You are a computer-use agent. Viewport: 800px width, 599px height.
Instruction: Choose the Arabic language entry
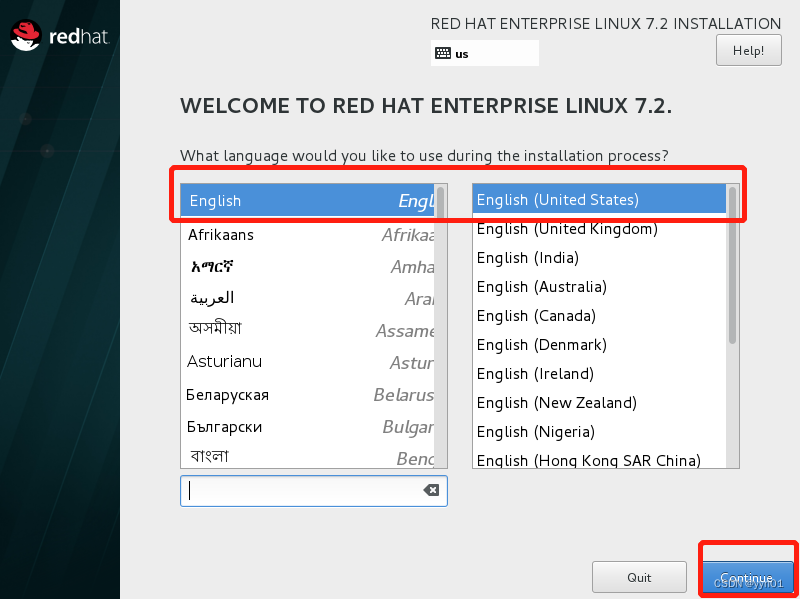pyautogui.click(x=300, y=297)
